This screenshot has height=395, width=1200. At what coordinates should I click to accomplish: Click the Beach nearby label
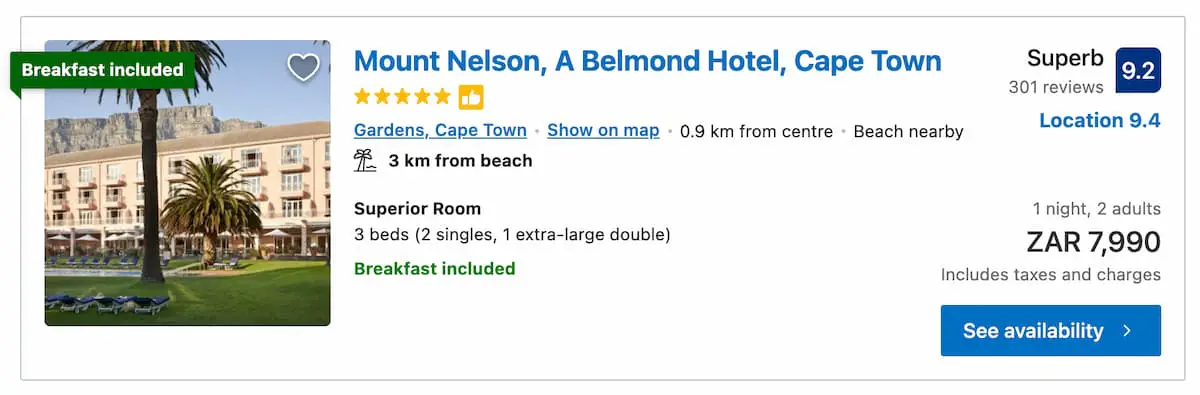click(x=908, y=131)
